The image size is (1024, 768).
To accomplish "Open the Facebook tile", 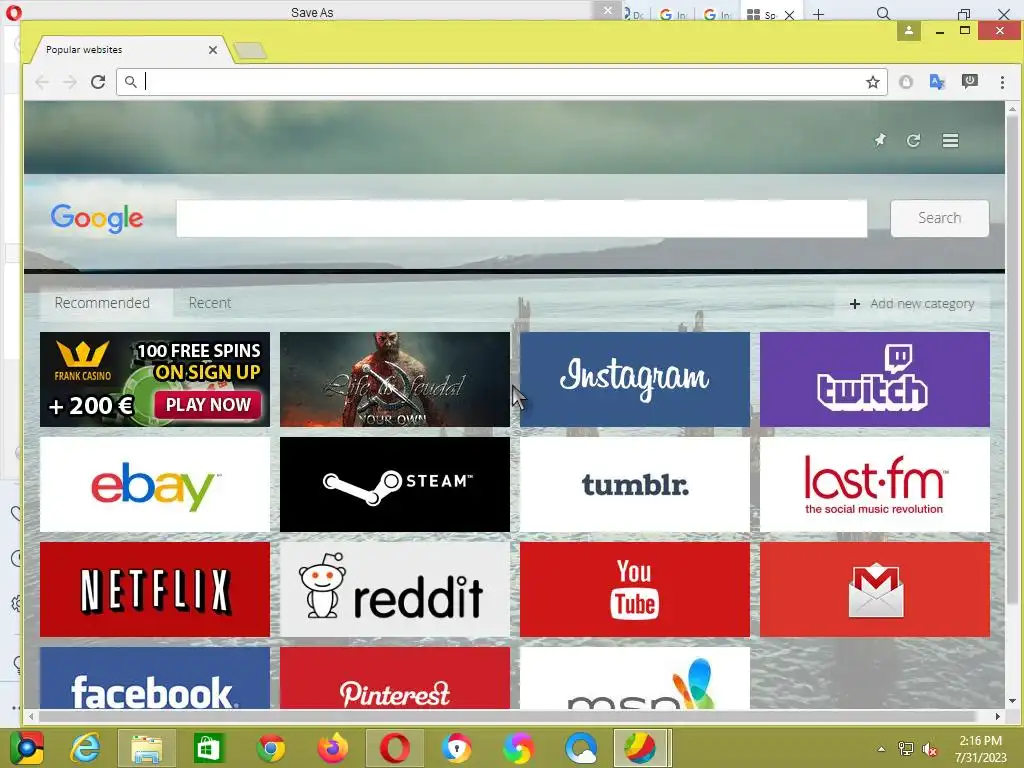I will tap(155, 678).
